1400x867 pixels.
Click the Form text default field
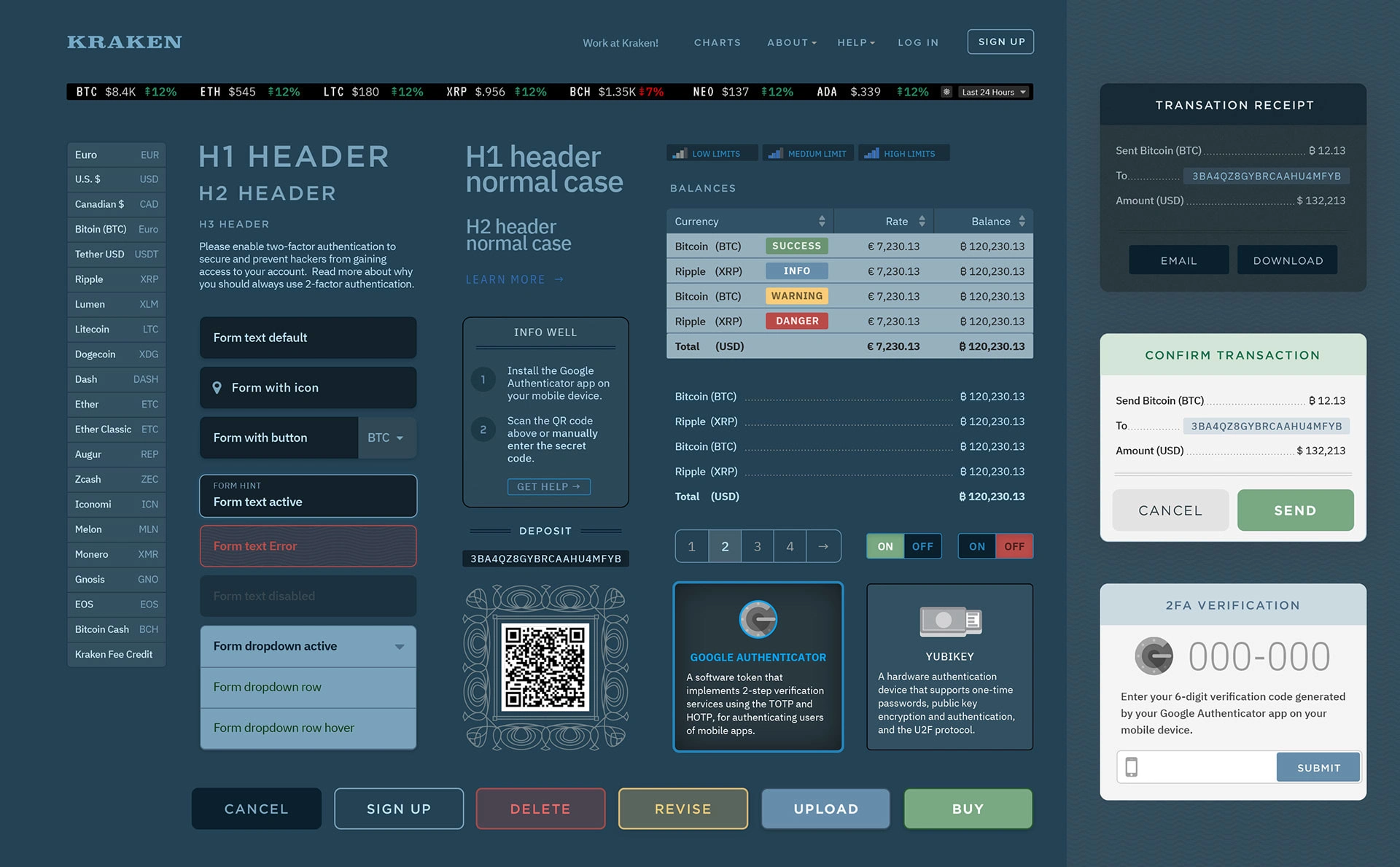point(308,338)
